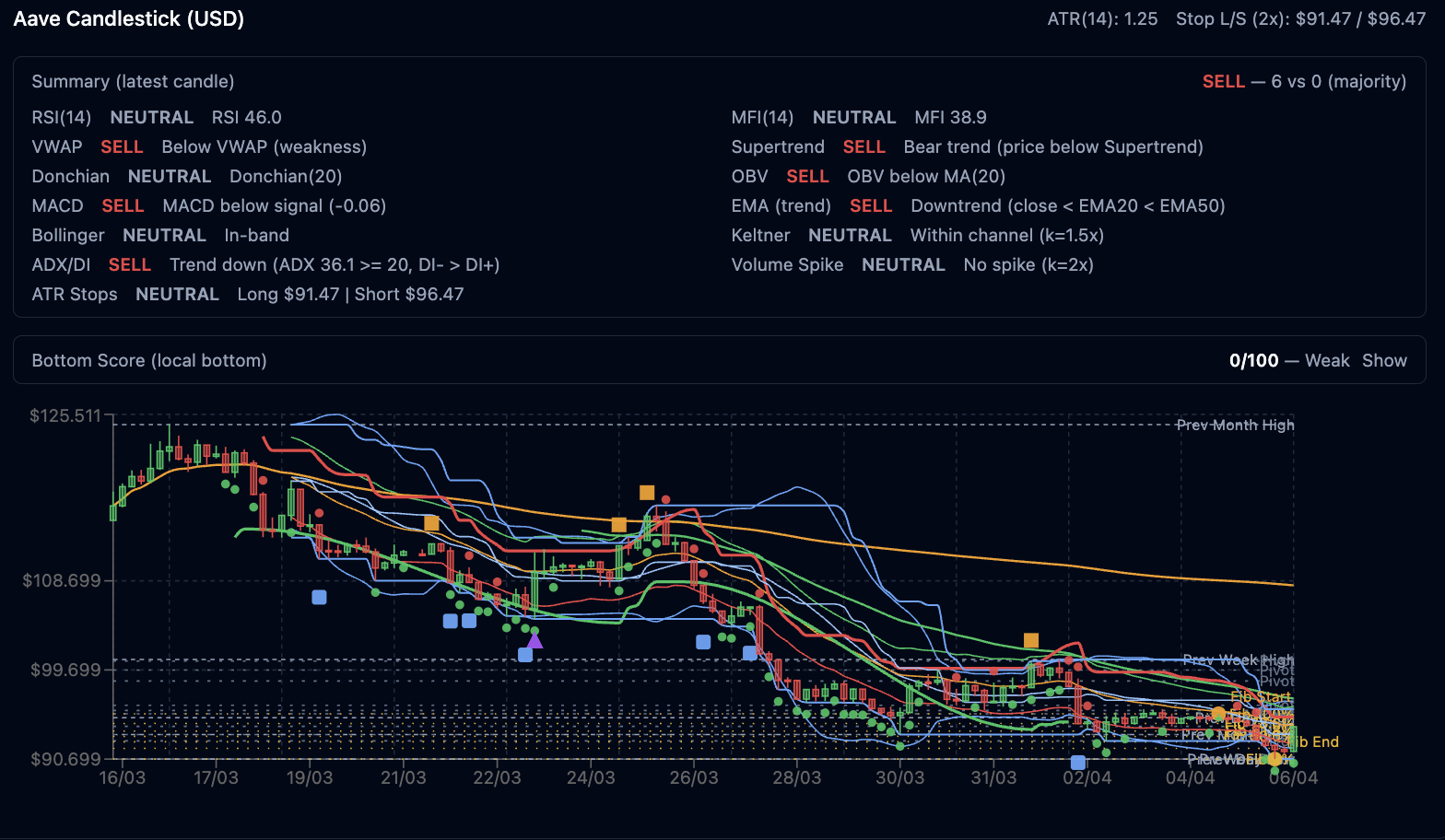Show the Bottom Score details

click(x=1384, y=360)
